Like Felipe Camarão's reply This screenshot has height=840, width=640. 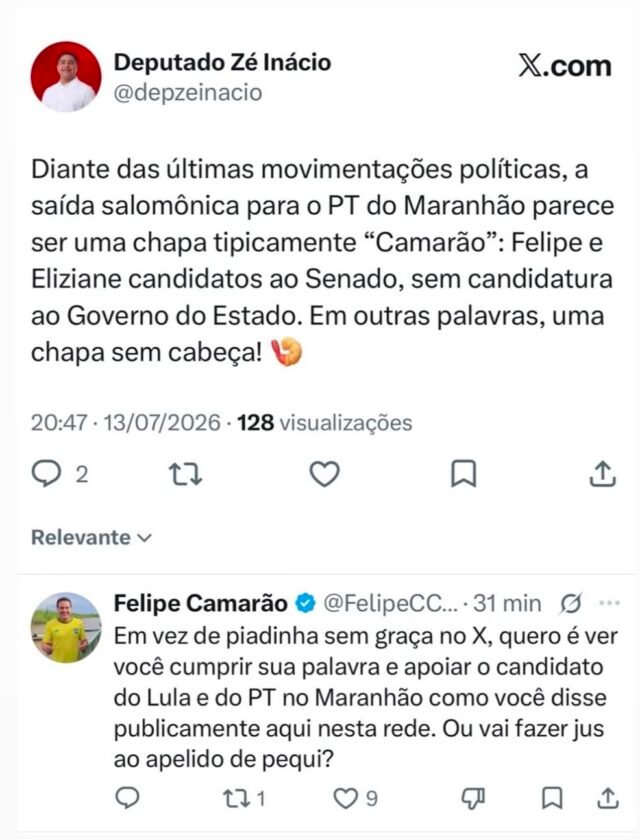(x=345, y=799)
